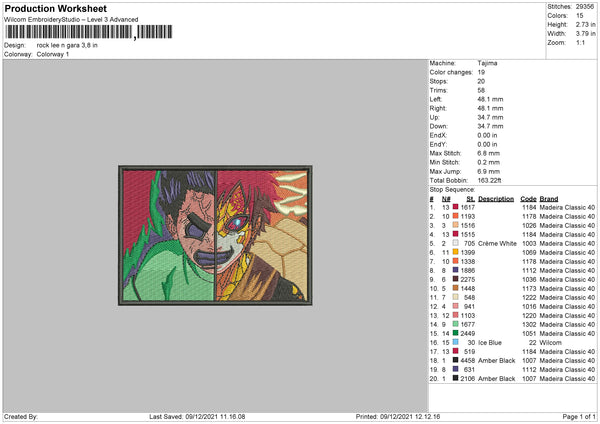The height and width of the screenshot is (424, 600).
Task: Click the Machine value Tajima
Action: (487, 63)
